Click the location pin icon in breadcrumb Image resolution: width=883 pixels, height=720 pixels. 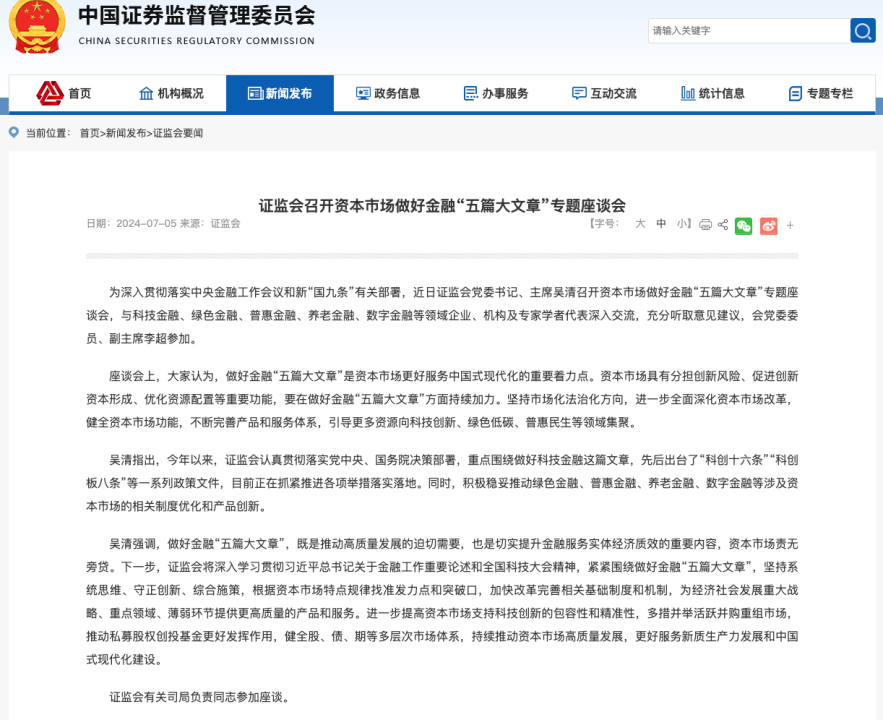pyautogui.click(x=14, y=132)
